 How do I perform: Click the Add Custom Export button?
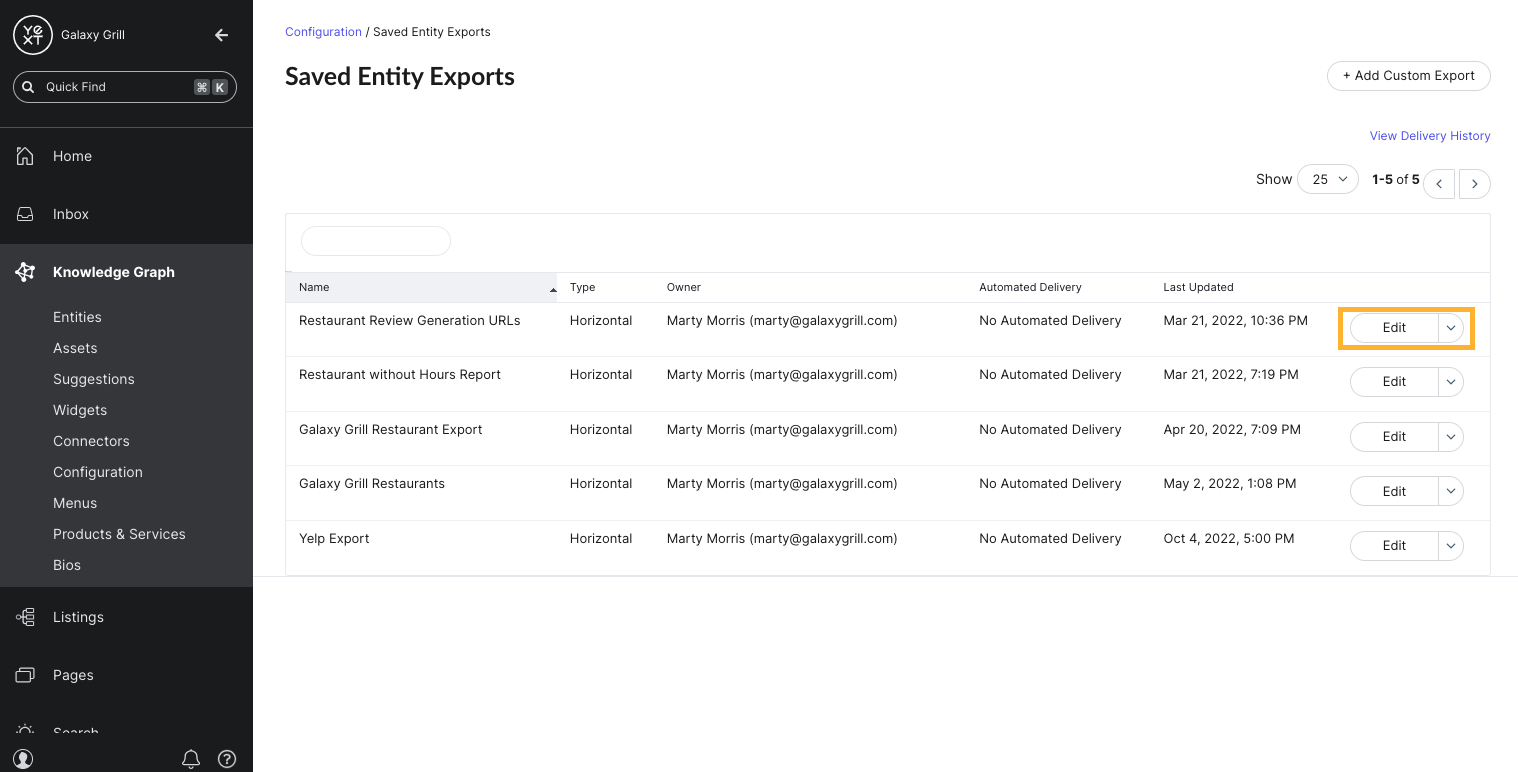click(1408, 76)
